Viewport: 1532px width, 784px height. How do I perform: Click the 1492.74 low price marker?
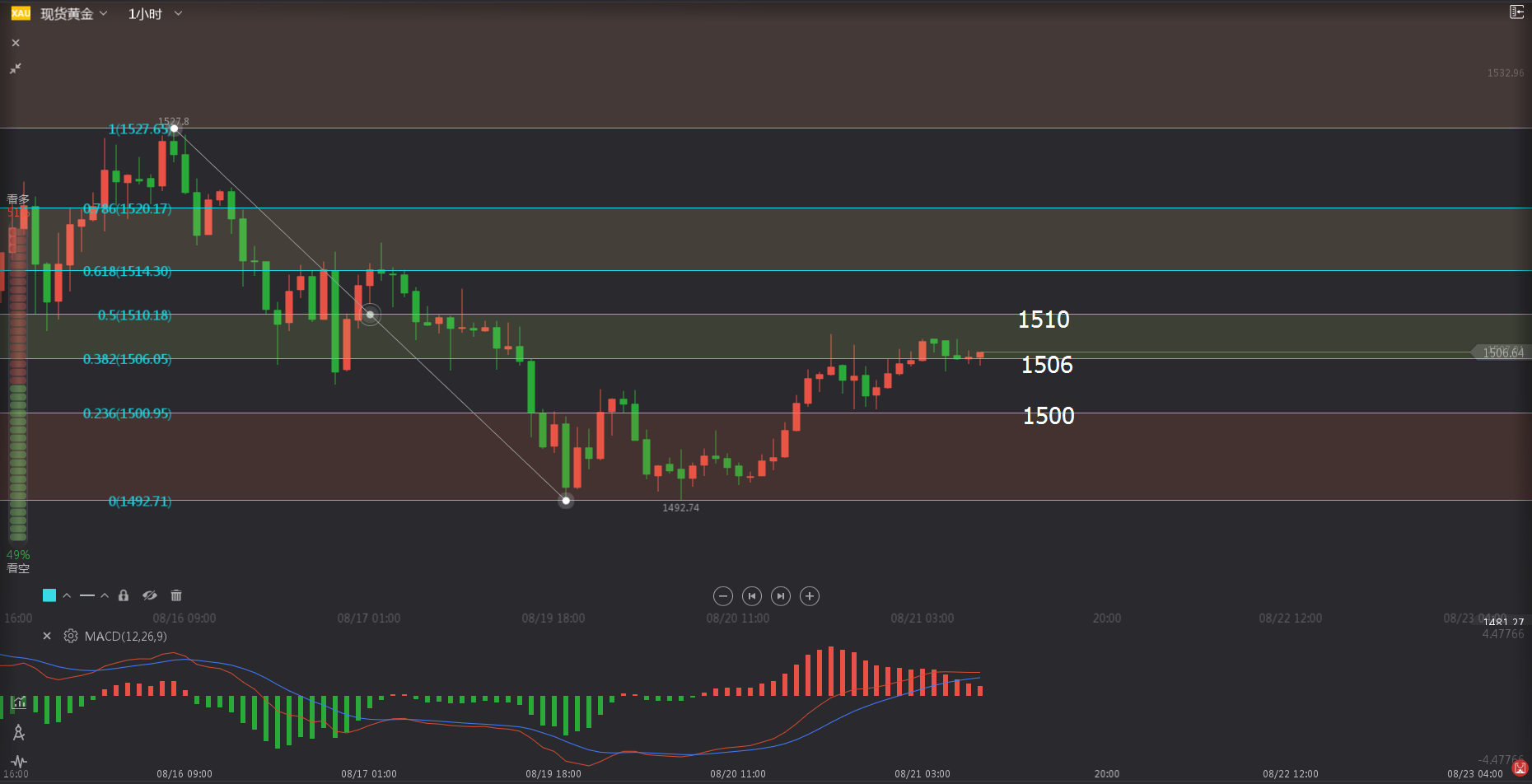(x=680, y=508)
